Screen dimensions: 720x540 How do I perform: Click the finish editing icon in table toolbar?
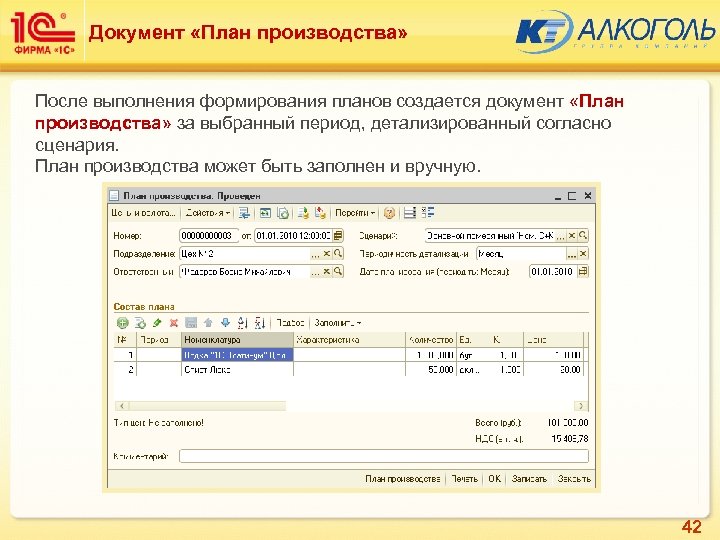coord(191,323)
